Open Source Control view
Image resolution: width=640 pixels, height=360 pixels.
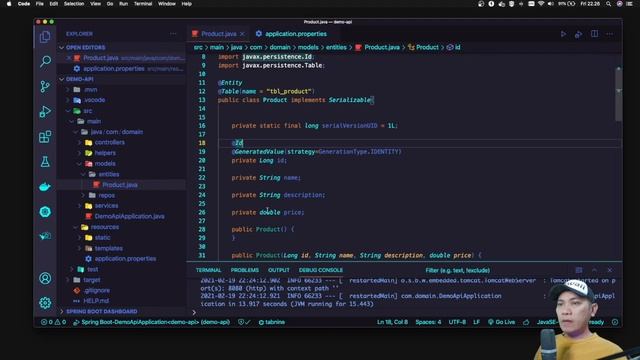[45, 87]
